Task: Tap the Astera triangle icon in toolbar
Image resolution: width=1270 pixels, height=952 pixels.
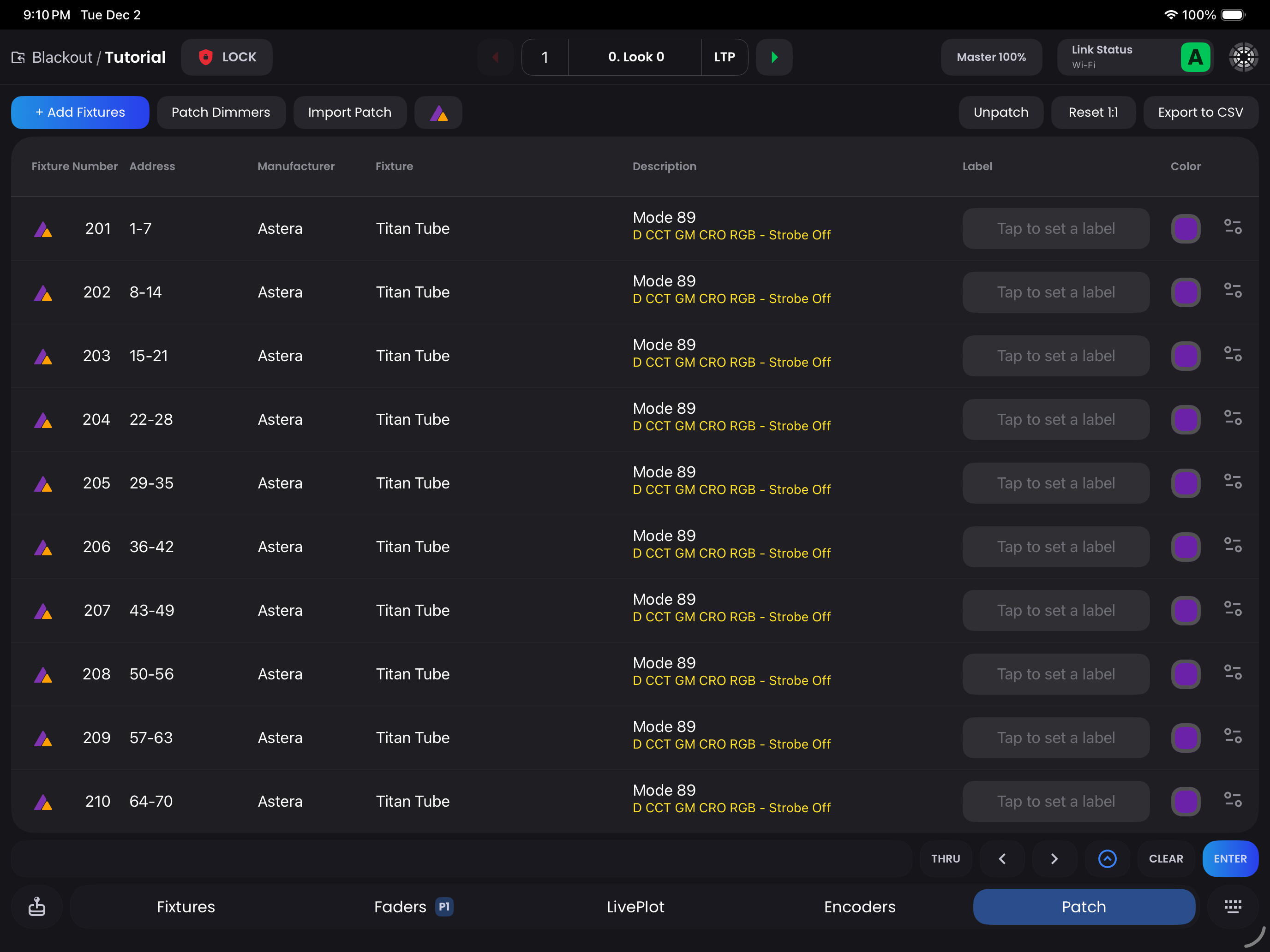Action: [438, 113]
